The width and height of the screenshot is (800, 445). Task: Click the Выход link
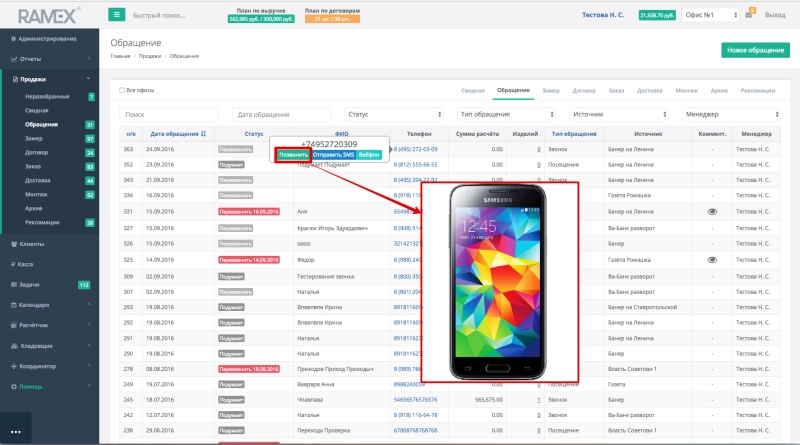tap(774, 15)
